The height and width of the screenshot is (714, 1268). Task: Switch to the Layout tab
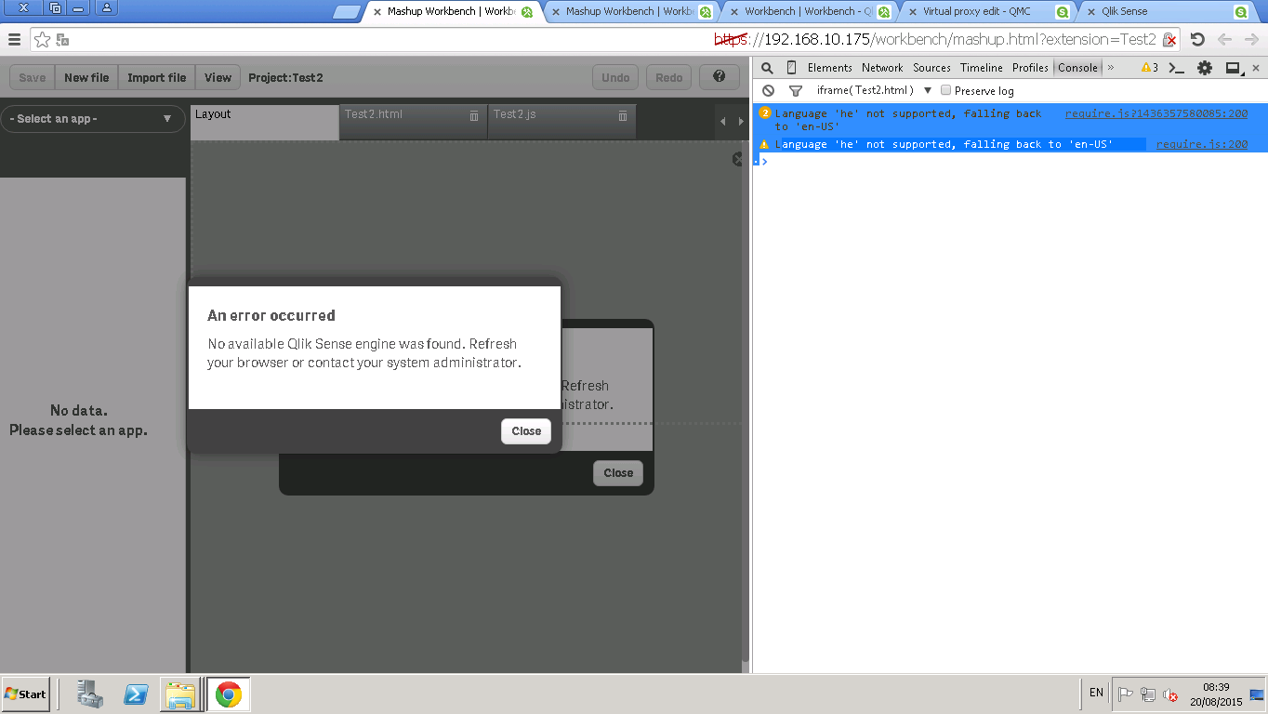tap(264, 121)
